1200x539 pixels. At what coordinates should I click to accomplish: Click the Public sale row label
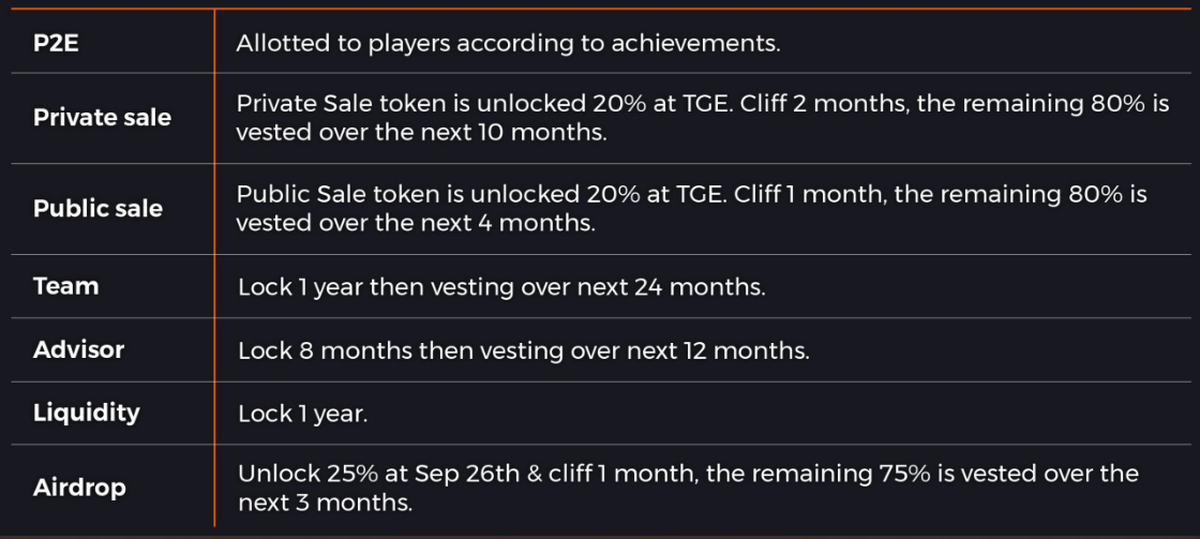pos(98,210)
